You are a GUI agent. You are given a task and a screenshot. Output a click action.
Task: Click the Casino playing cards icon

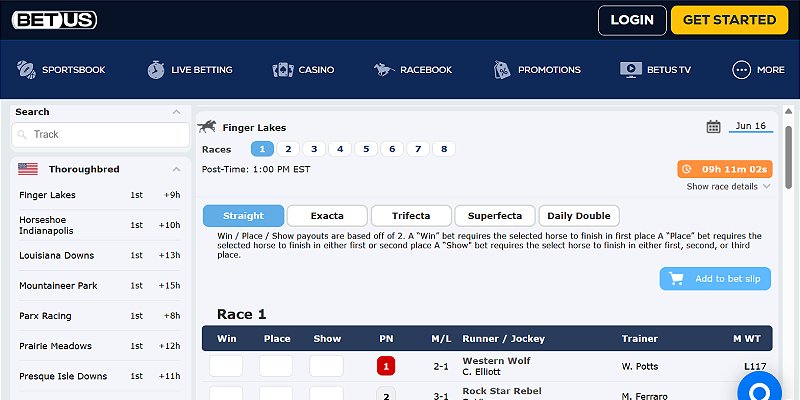tap(283, 70)
